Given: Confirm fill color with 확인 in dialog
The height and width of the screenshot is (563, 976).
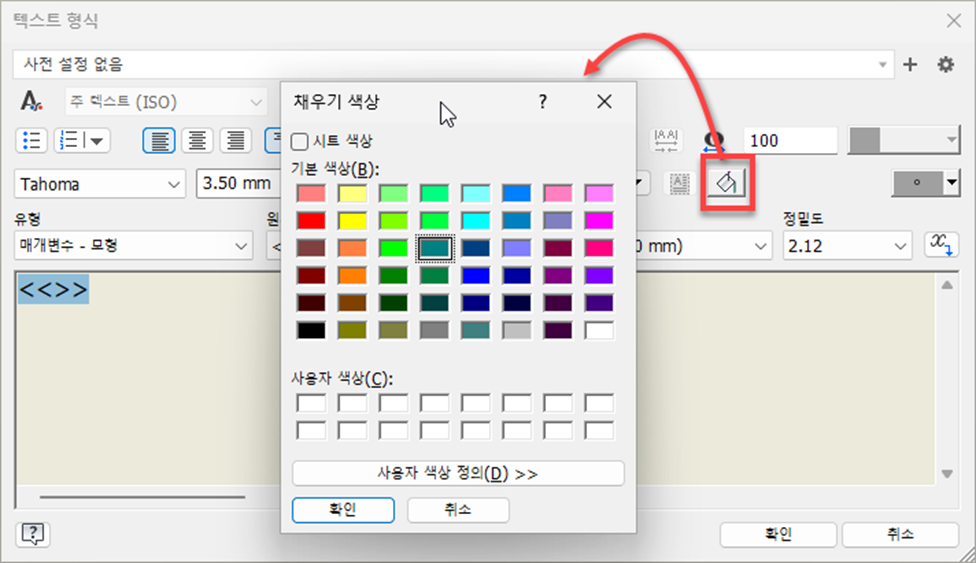Looking at the screenshot, I should (343, 510).
